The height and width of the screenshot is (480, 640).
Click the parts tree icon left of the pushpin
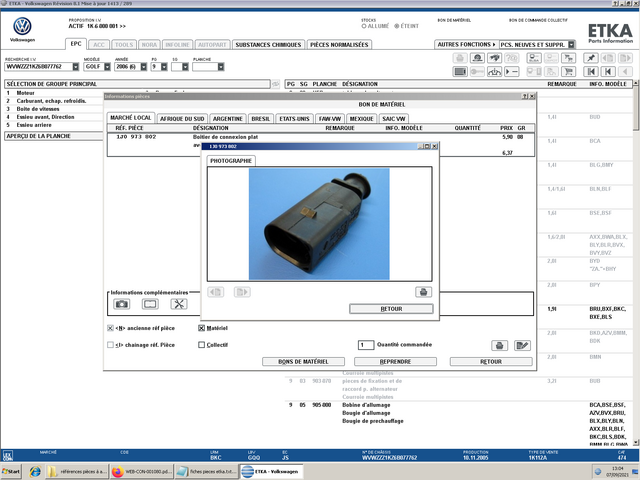click(568, 58)
